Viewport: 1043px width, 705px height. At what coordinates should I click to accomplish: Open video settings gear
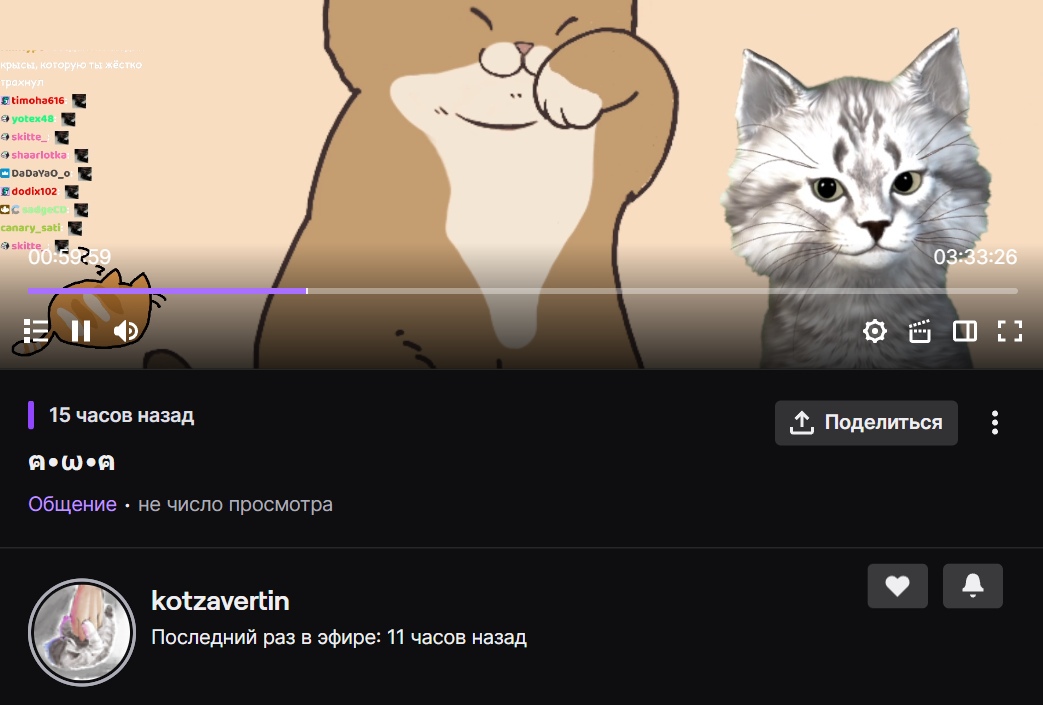click(875, 331)
